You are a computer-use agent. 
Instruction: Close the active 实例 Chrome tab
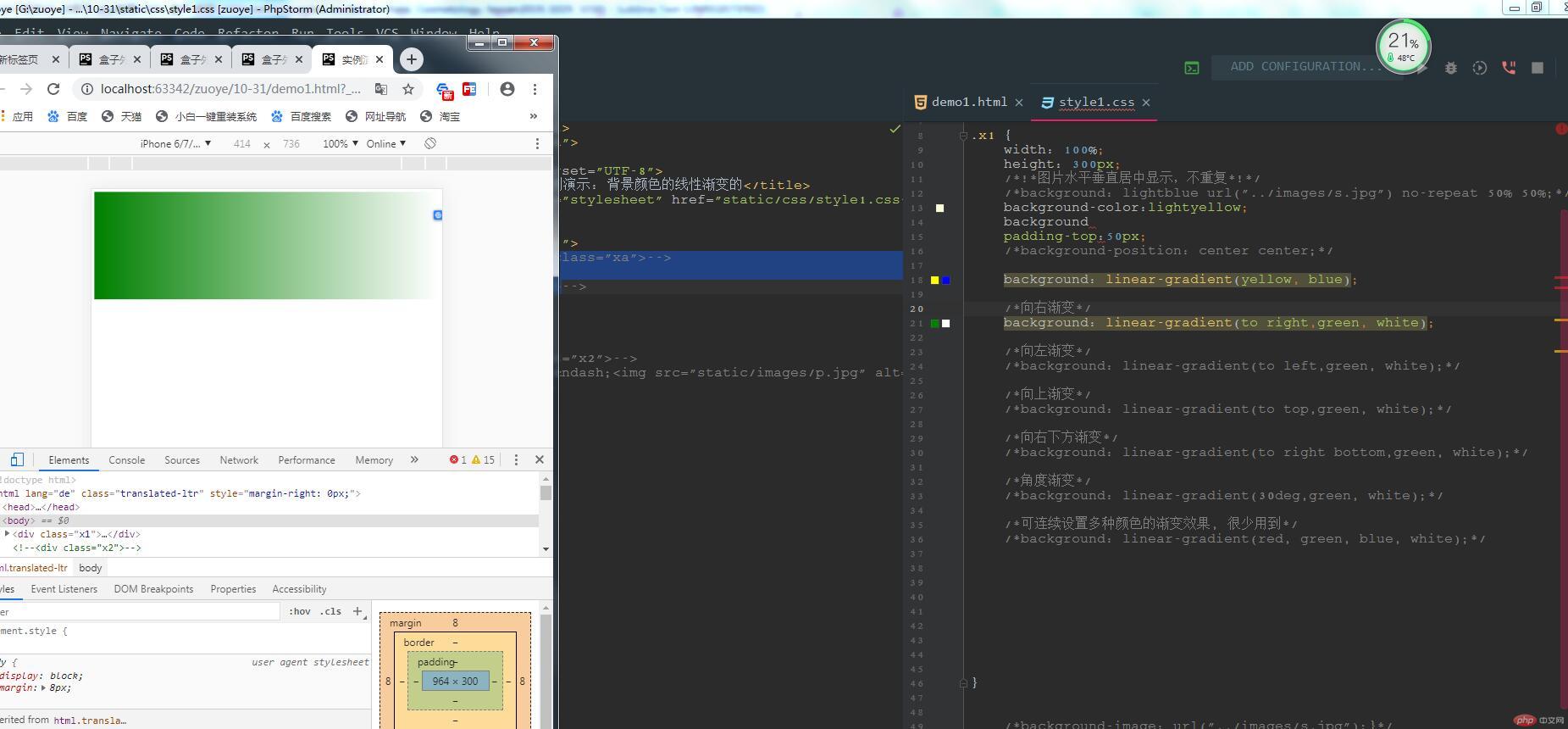(380, 59)
